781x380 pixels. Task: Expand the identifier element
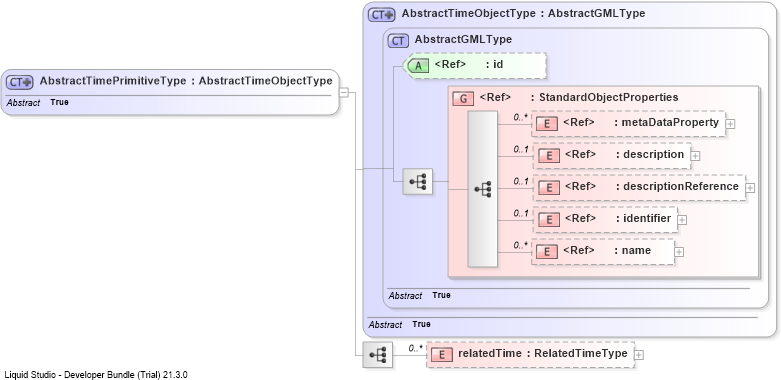pyautogui.click(x=682, y=220)
